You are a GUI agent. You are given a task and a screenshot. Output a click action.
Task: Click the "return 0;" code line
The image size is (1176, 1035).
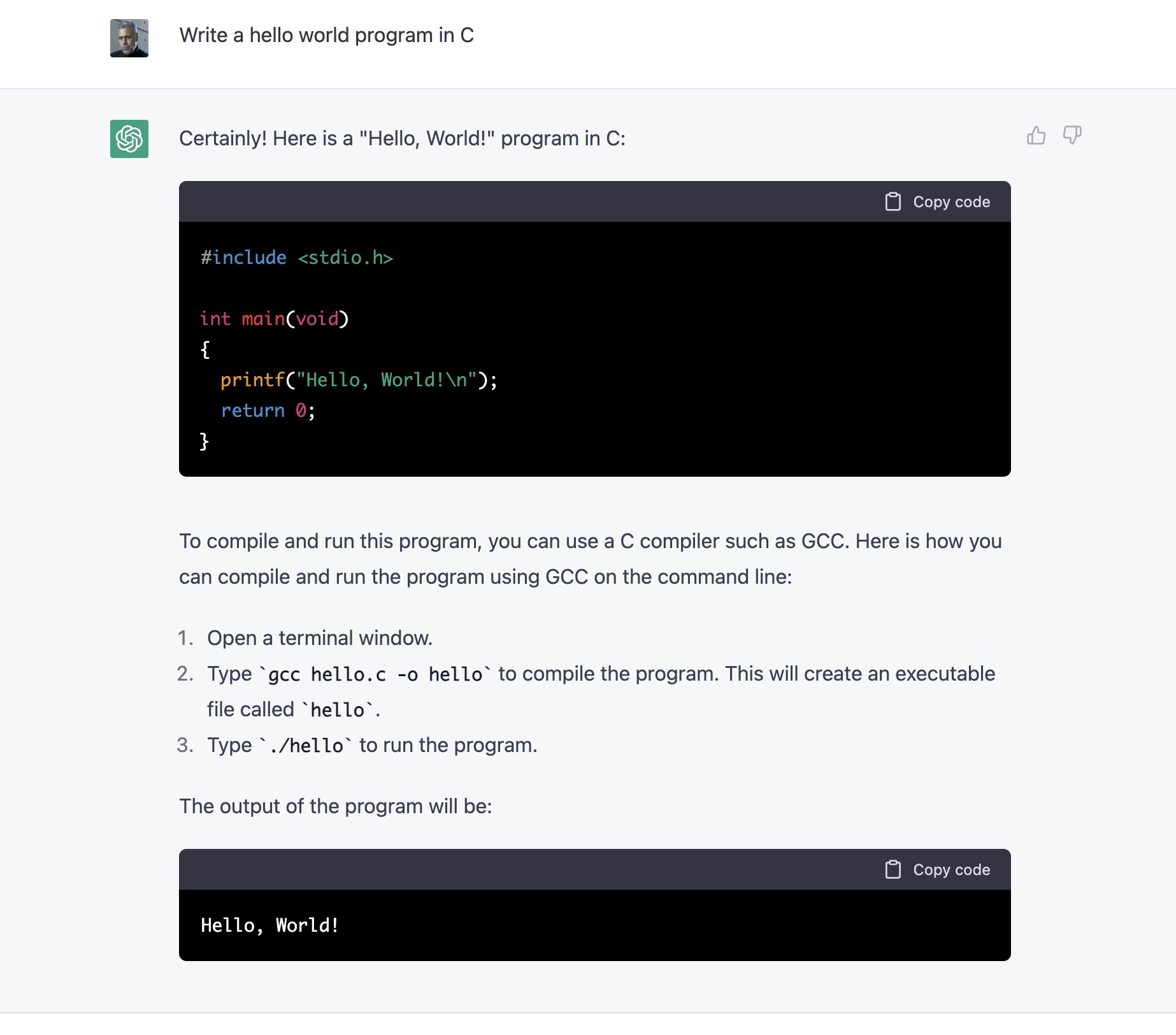coord(268,411)
